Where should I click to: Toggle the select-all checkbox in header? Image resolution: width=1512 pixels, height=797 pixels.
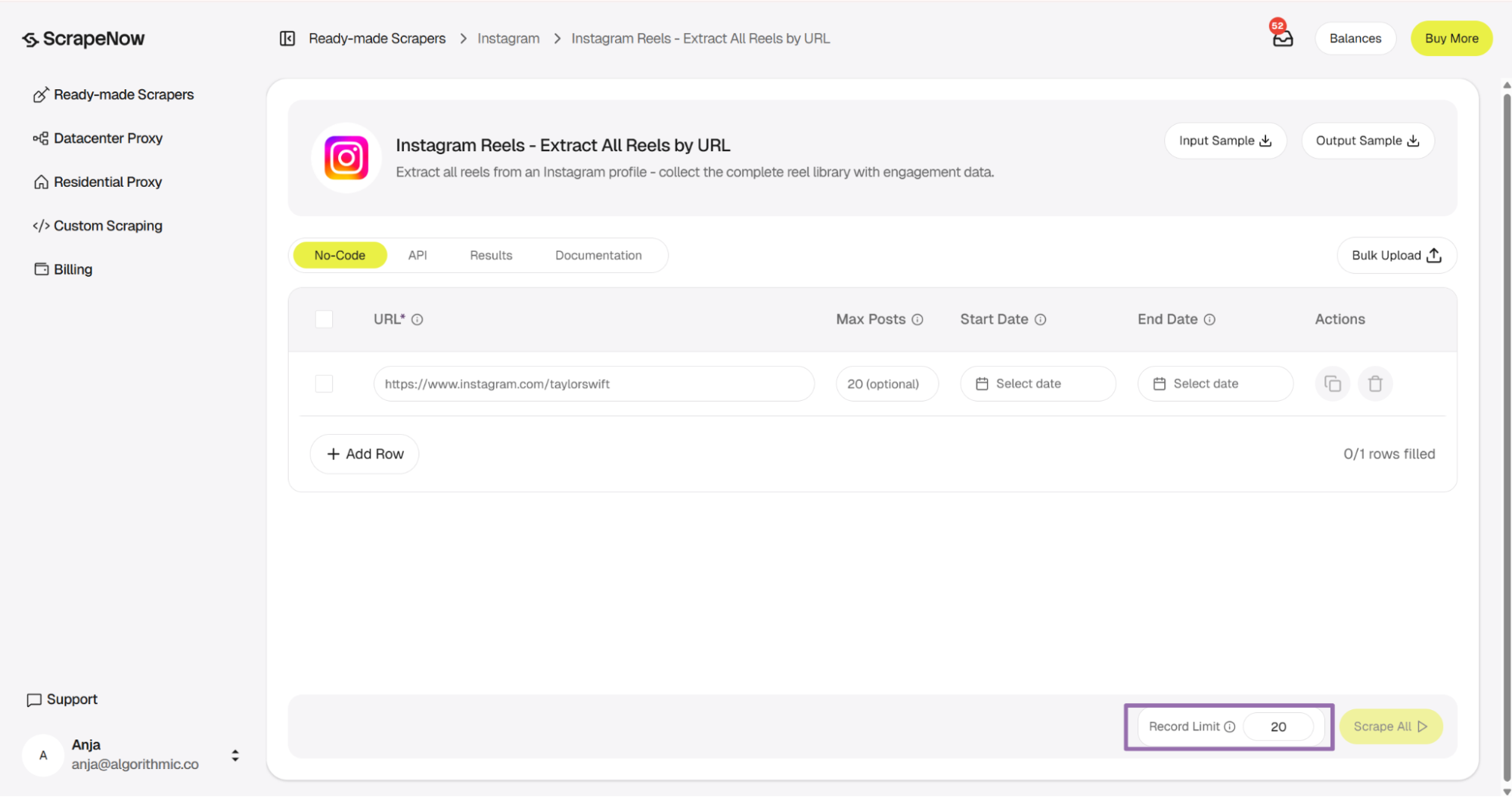tap(324, 320)
